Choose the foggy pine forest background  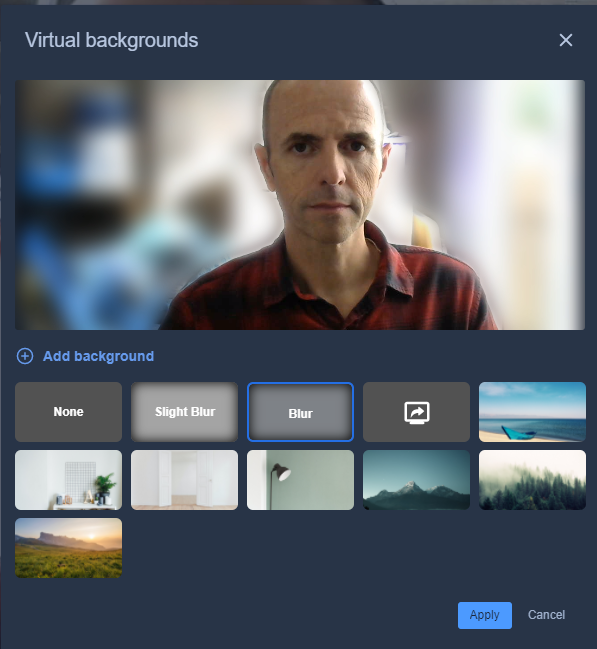(x=532, y=480)
